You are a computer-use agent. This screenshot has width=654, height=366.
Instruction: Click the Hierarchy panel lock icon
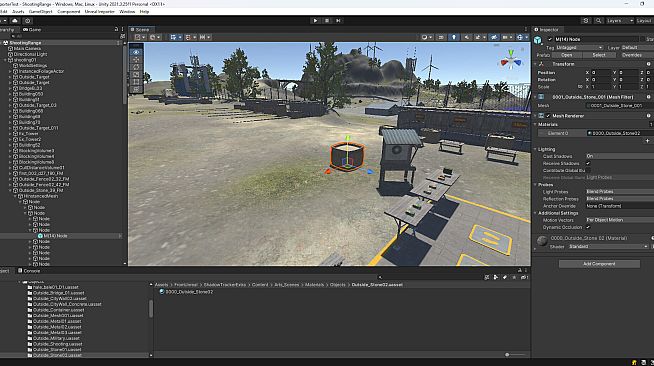pos(116,30)
